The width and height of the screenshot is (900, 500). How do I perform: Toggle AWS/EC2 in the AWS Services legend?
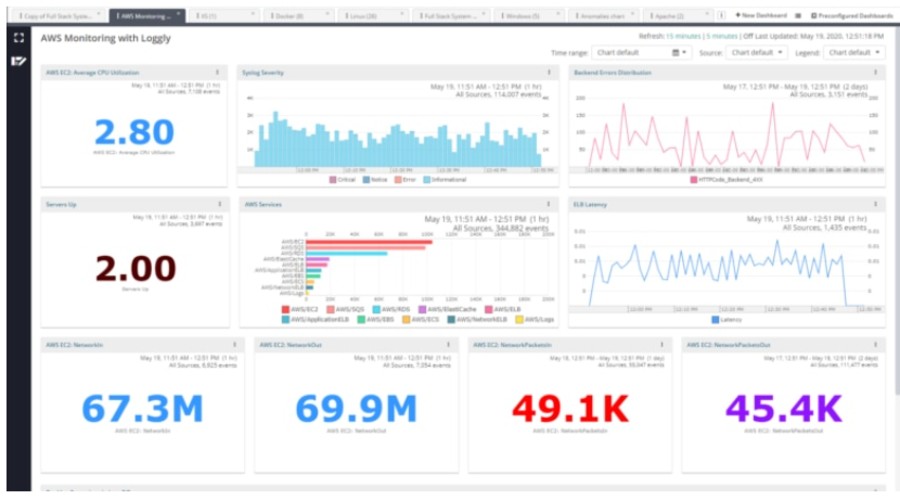[300, 309]
